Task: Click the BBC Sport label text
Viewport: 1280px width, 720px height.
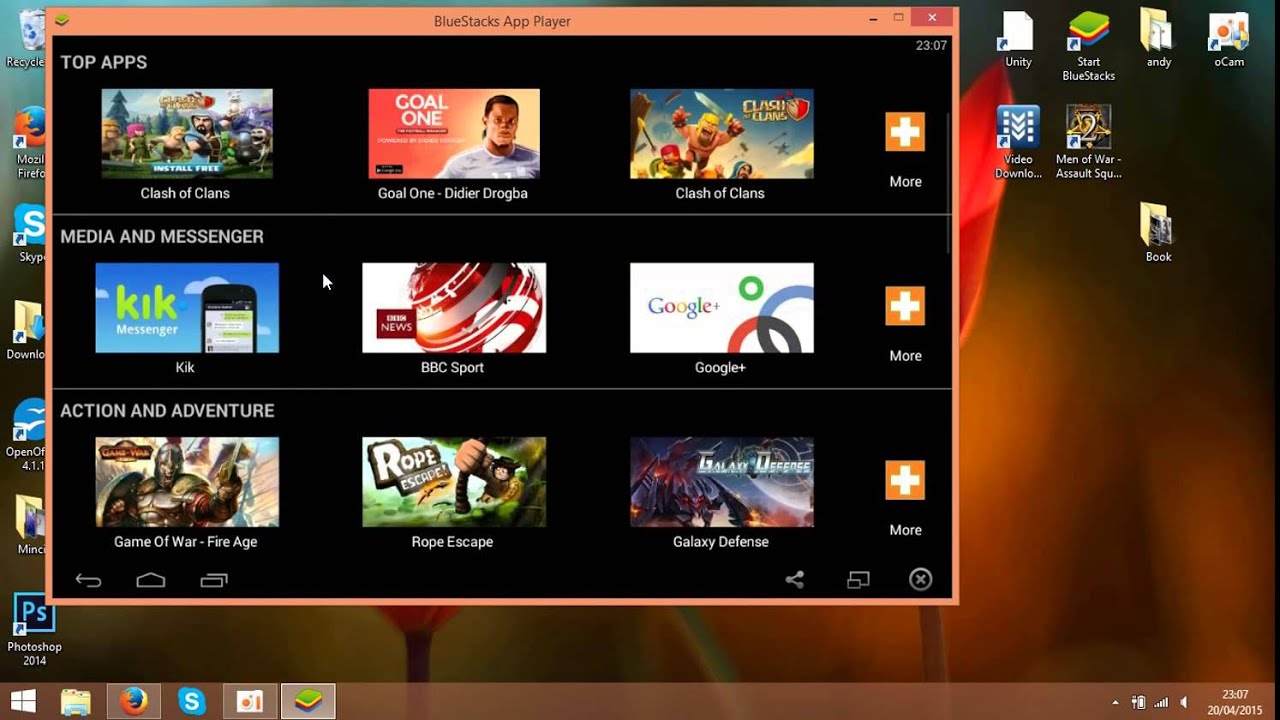Action: pyautogui.click(x=452, y=367)
